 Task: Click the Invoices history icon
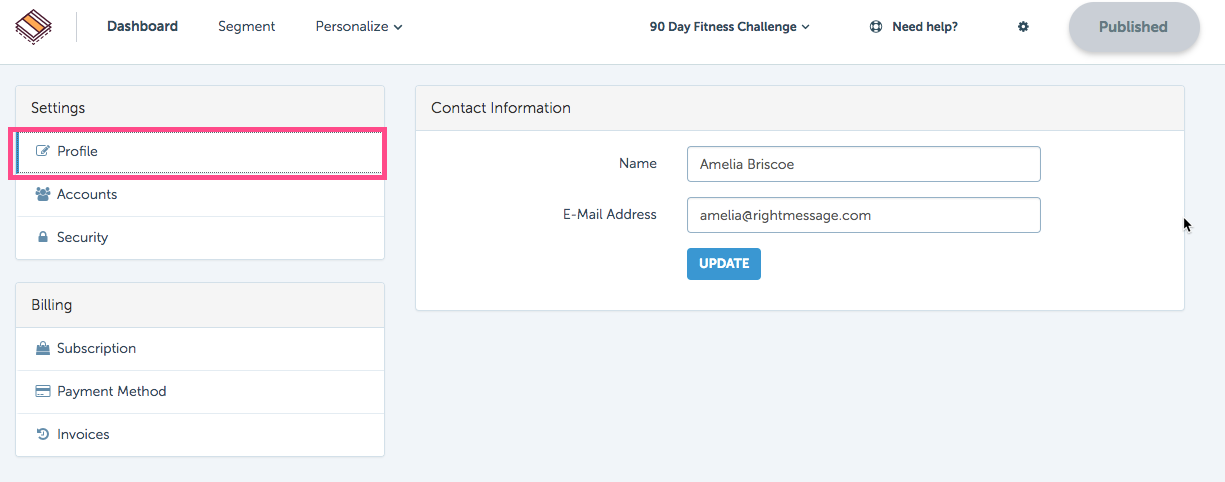(x=43, y=434)
